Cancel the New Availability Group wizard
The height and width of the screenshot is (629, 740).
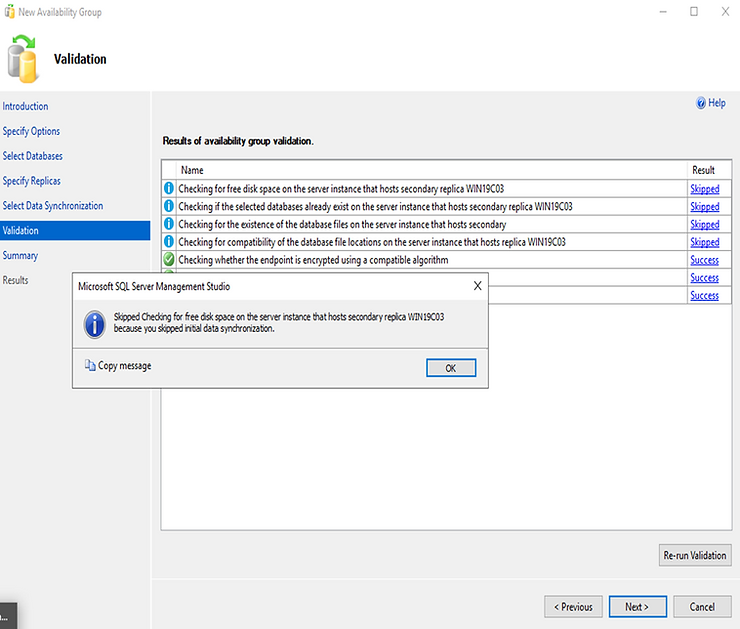coord(702,606)
